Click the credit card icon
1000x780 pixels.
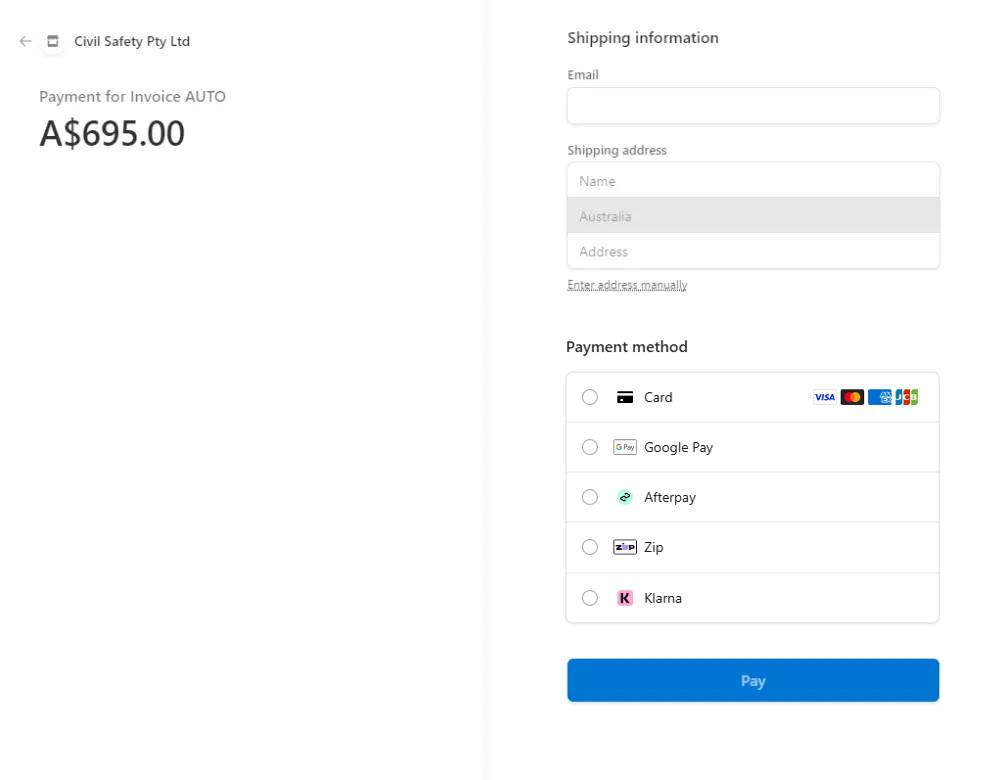625,397
